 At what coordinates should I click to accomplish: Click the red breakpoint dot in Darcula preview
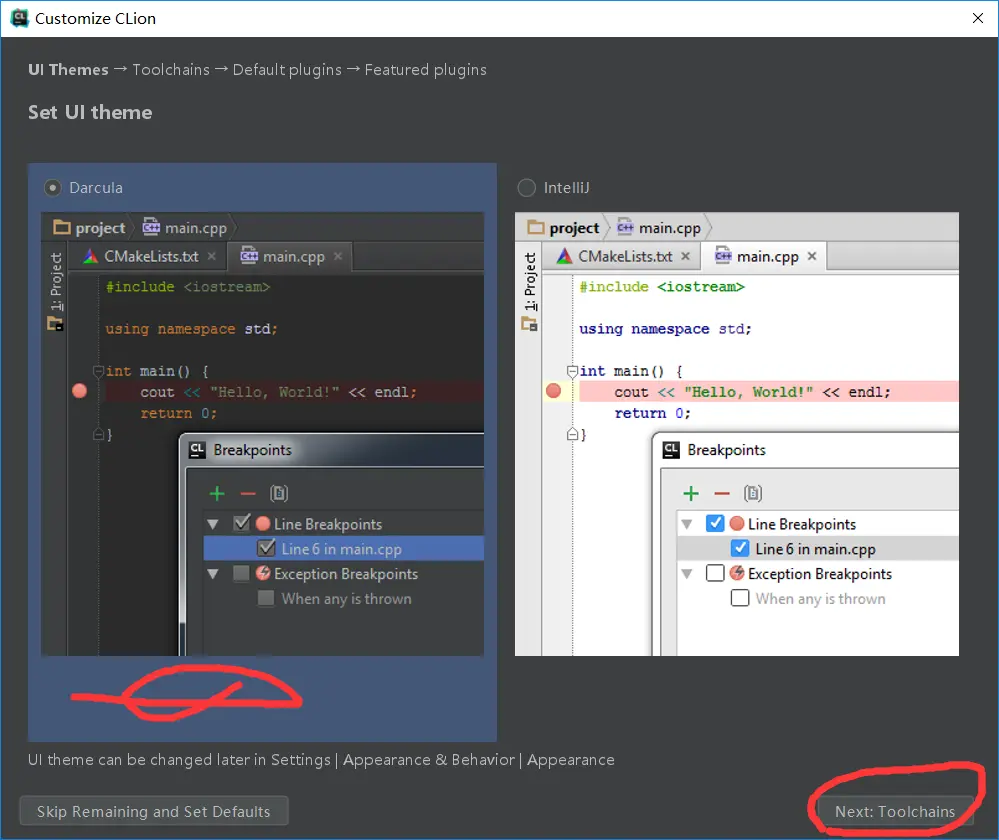click(80, 391)
